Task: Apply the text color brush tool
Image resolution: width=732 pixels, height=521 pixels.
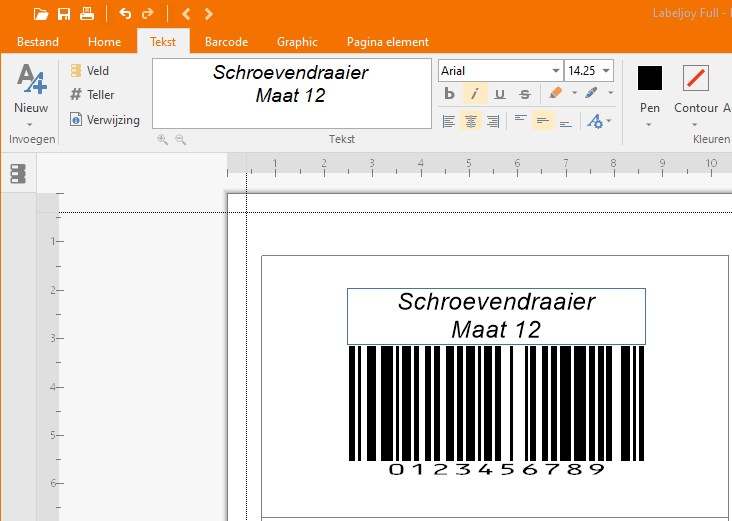Action: (x=591, y=93)
